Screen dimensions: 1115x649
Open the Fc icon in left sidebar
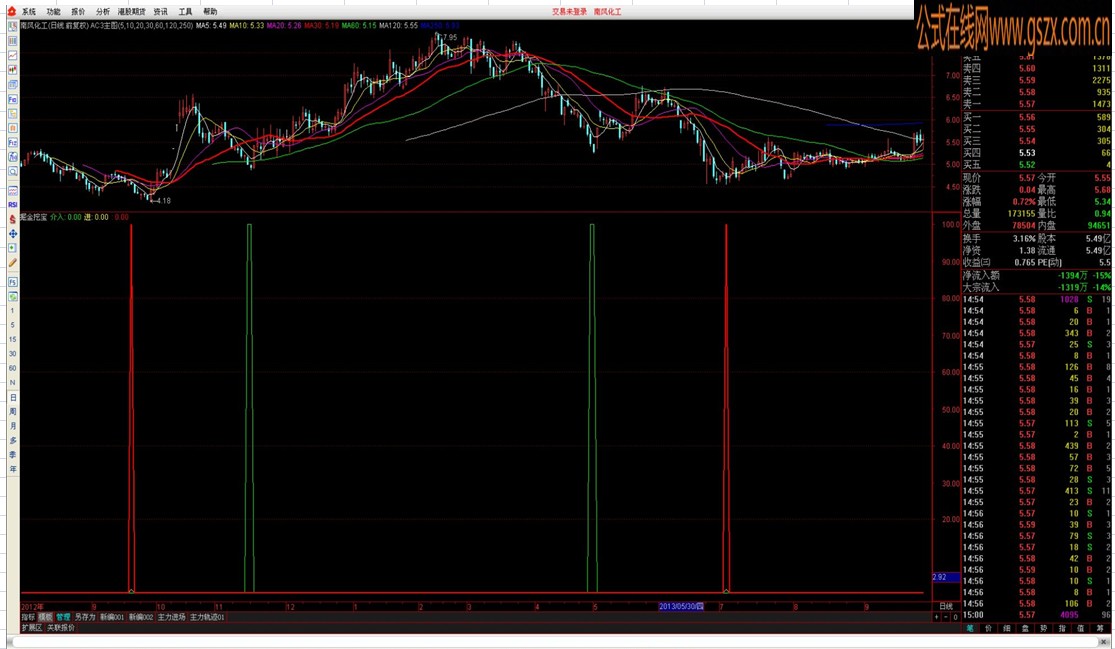13,99
